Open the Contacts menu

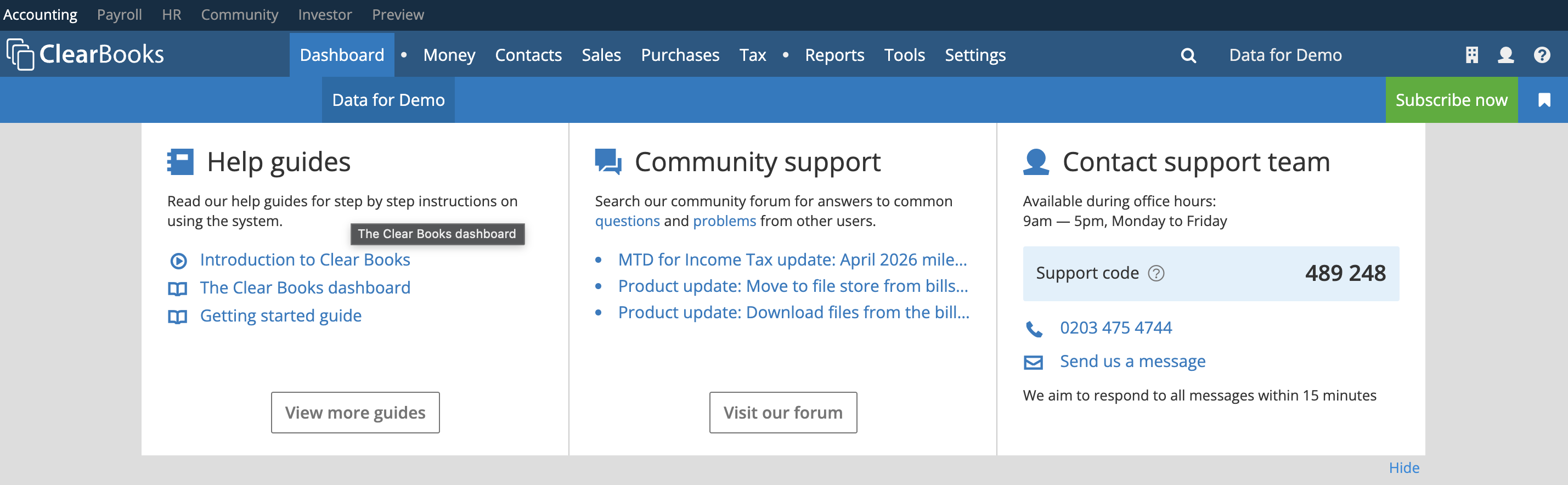(528, 55)
